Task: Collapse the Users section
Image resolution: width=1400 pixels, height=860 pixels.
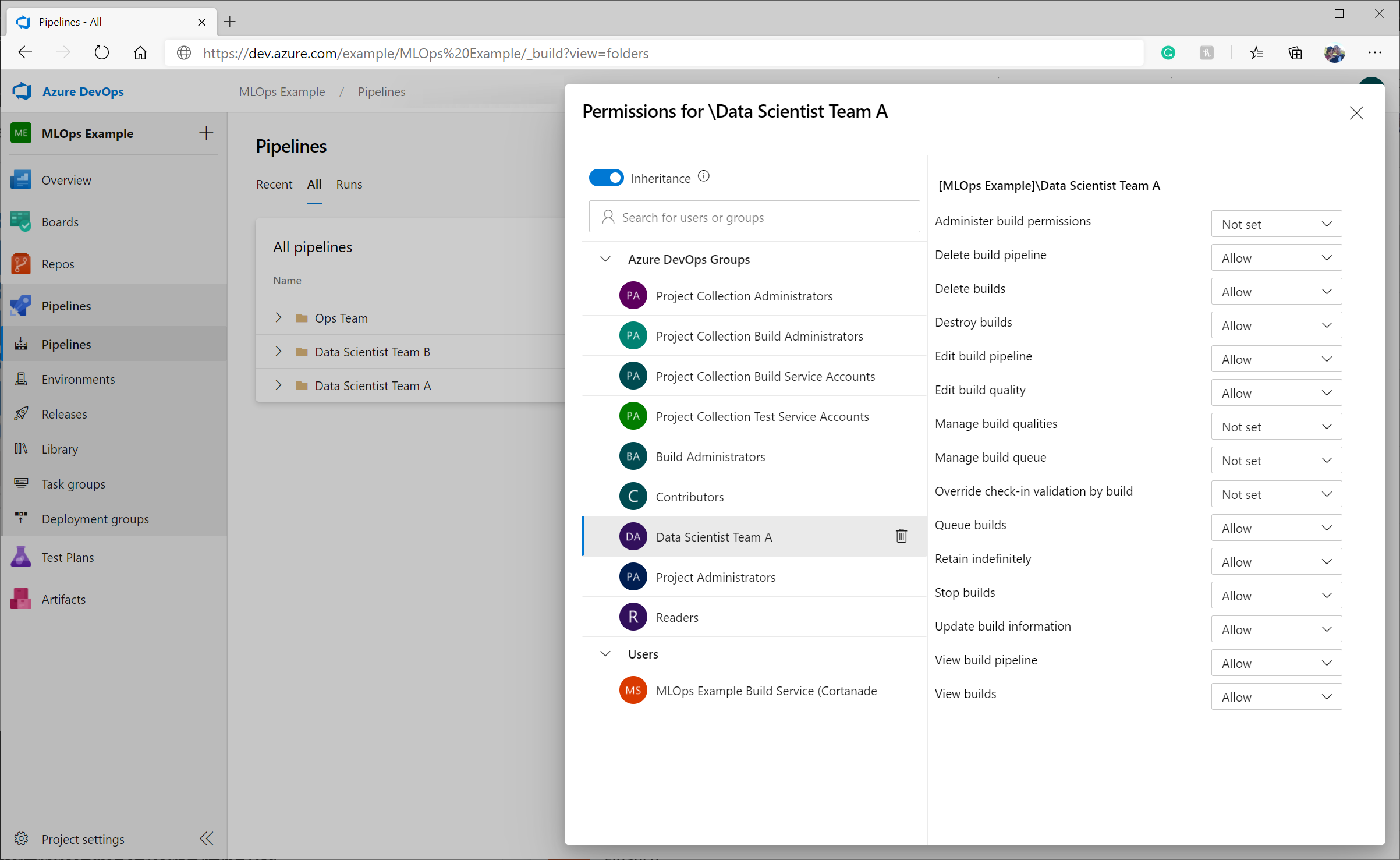Action: tap(605, 653)
